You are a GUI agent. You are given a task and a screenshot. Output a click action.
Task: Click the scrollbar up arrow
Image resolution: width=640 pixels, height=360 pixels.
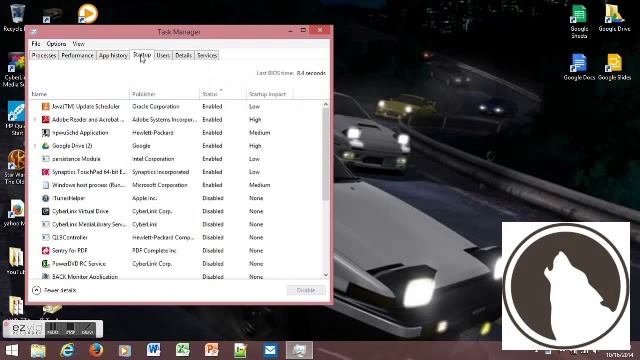325,104
